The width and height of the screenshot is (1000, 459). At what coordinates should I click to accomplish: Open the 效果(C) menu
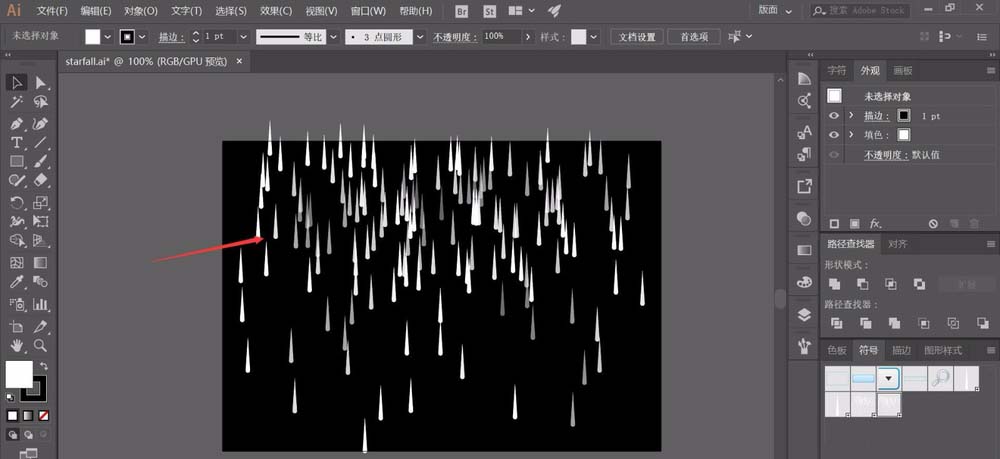pos(276,11)
